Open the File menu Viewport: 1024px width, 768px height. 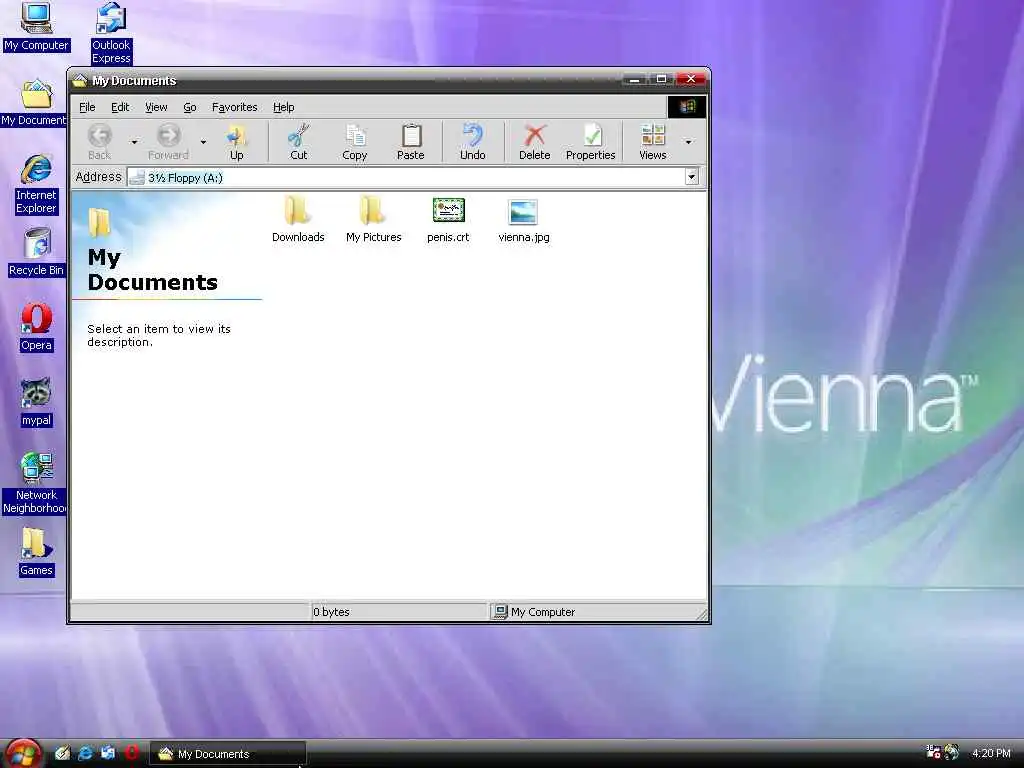point(88,107)
